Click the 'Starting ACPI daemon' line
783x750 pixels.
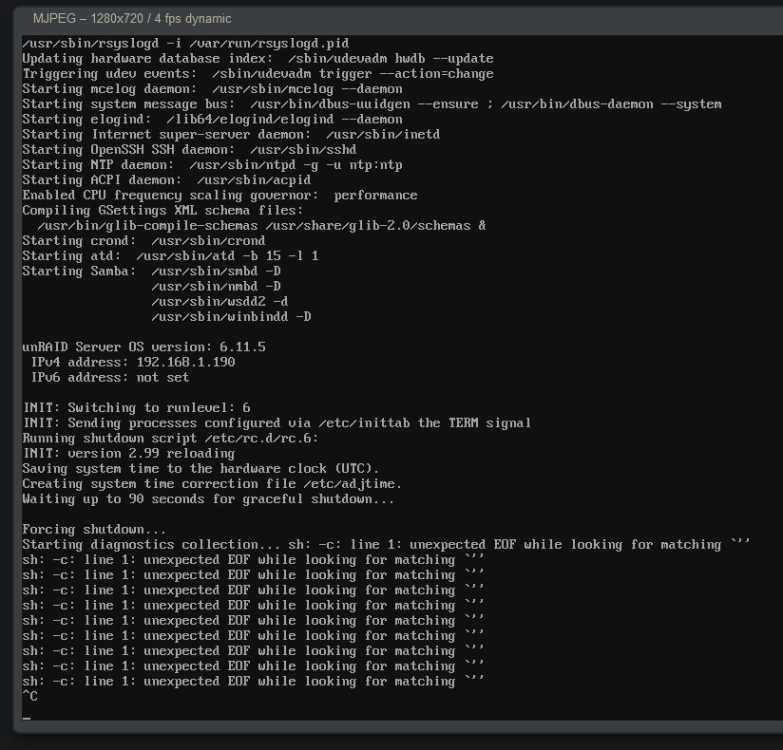click(x=166, y=180)
